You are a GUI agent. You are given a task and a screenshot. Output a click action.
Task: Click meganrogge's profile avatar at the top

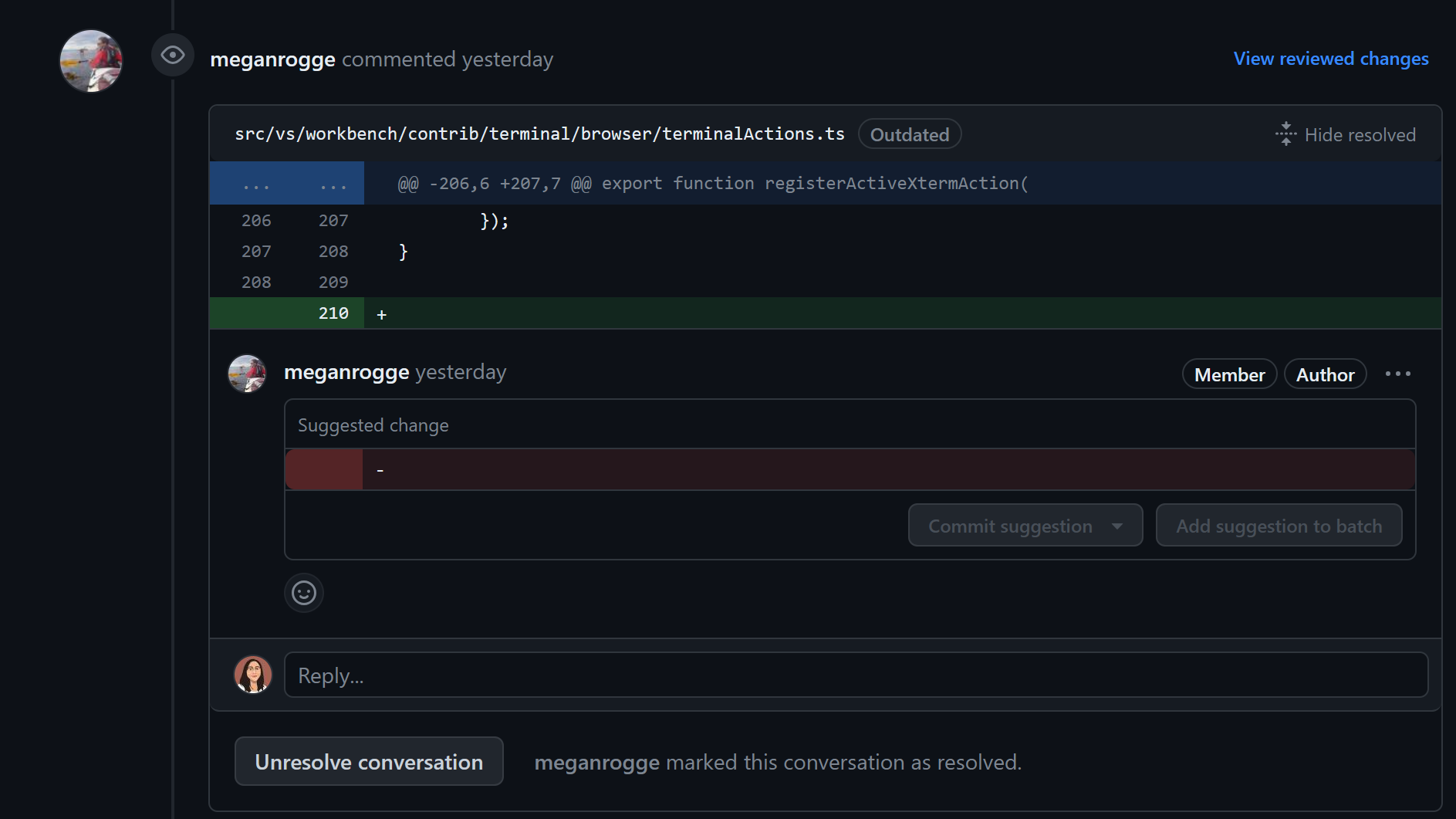tap(90, 61)
